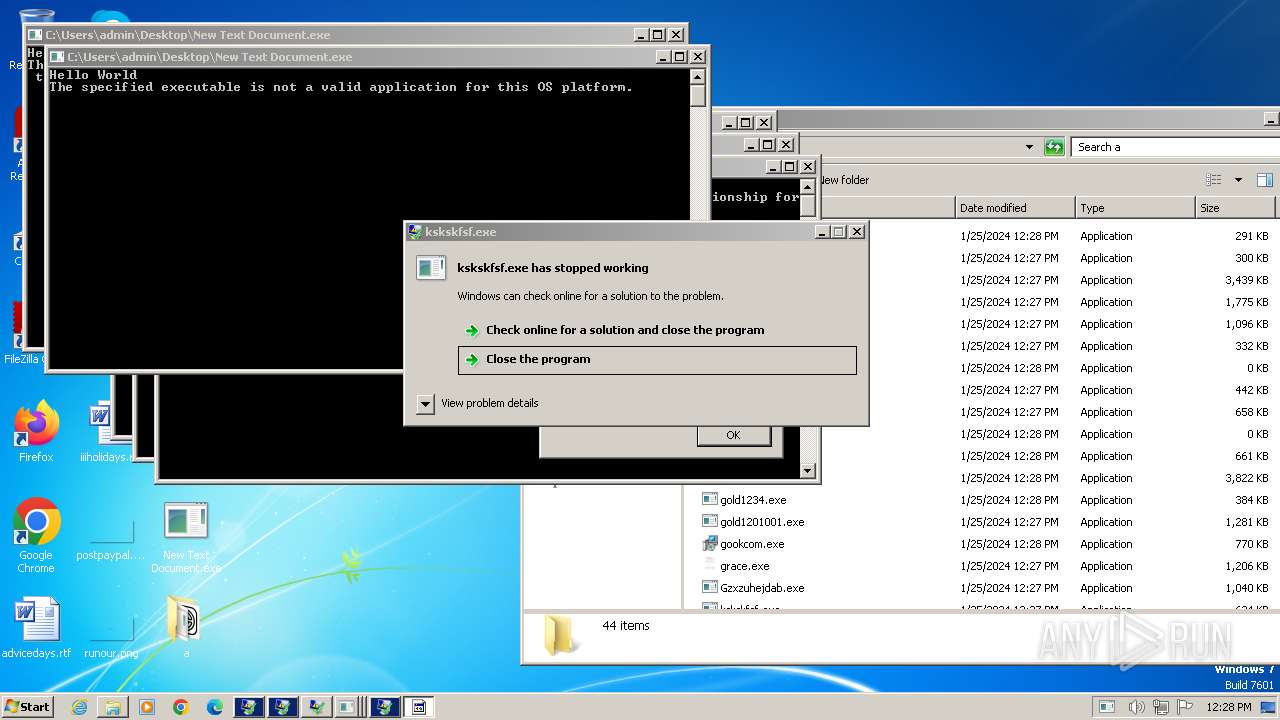Click the scroll-up arrow of front console window

click(x=698, y=77)
